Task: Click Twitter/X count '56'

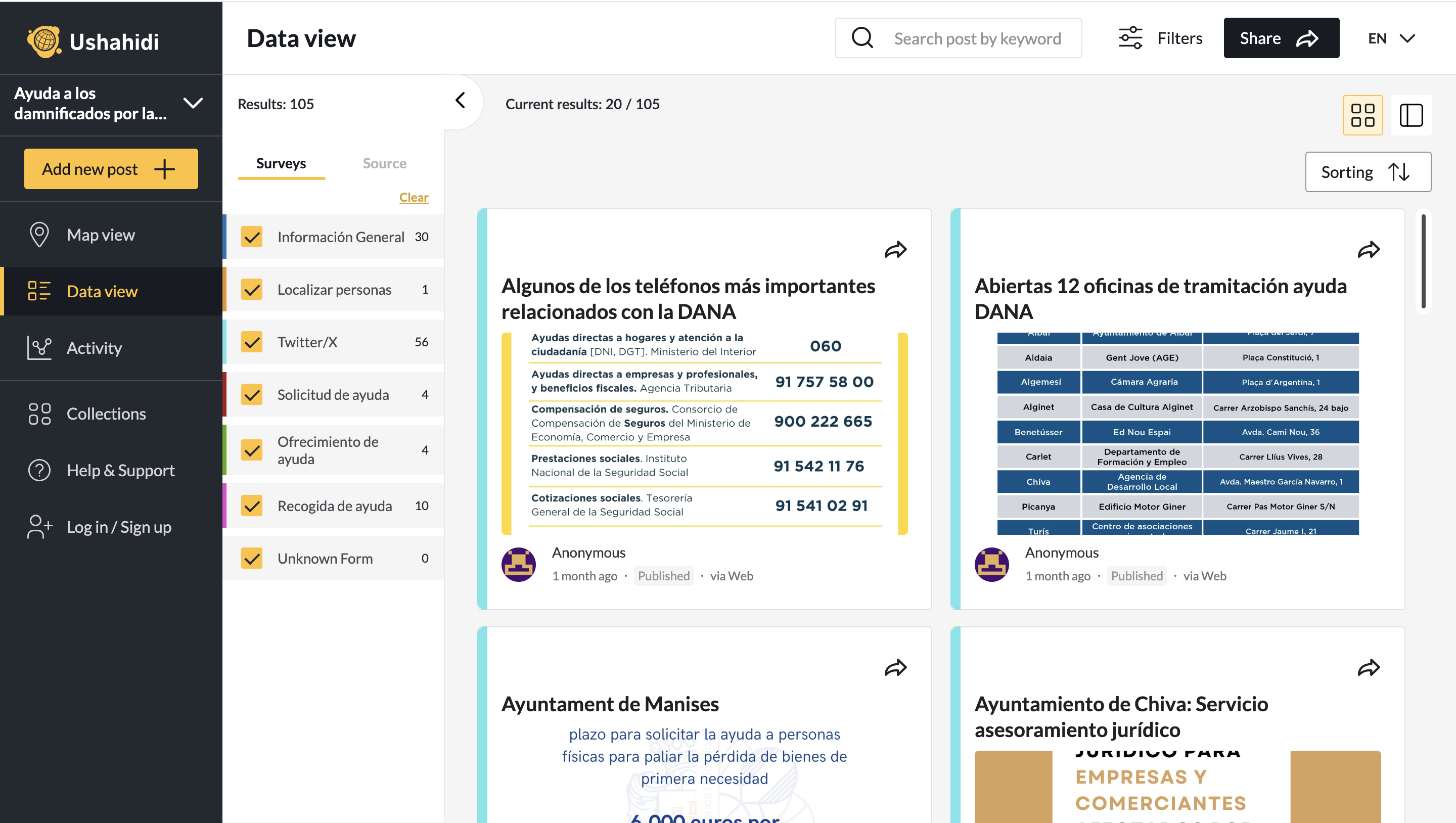Action: (x=421, y=341)
